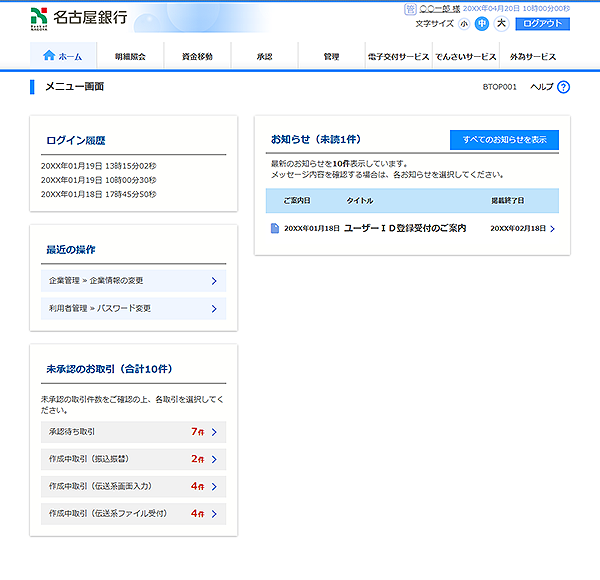Go to the 承認 tab

264,57
